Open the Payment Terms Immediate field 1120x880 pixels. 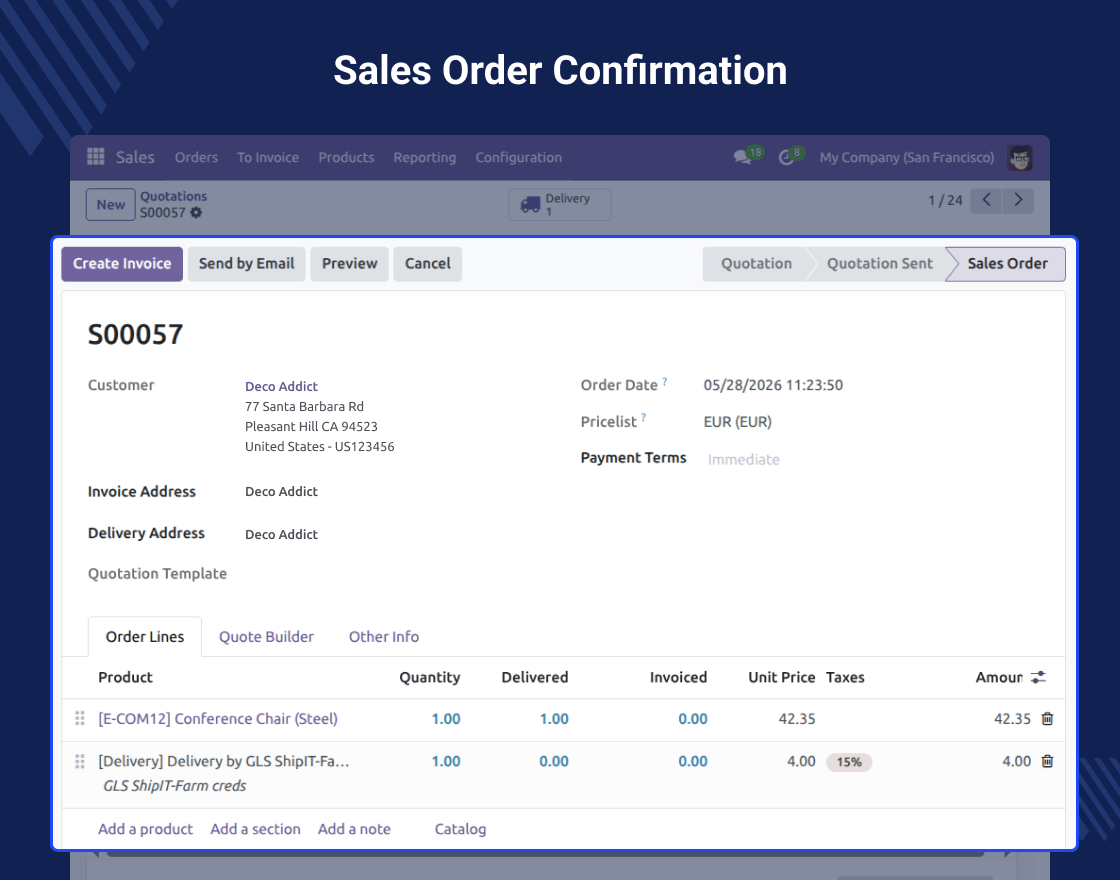click(x=744, y=459)
